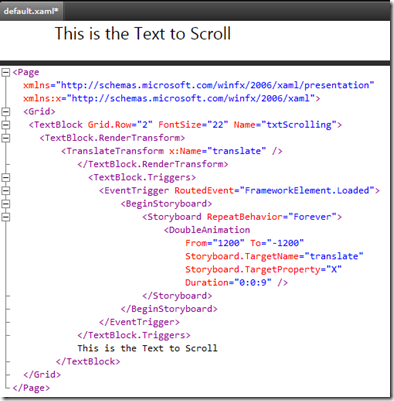Click the closing EventTrigger tag
394x401 pixels.
pyautogui.click(x=139, y=322)
